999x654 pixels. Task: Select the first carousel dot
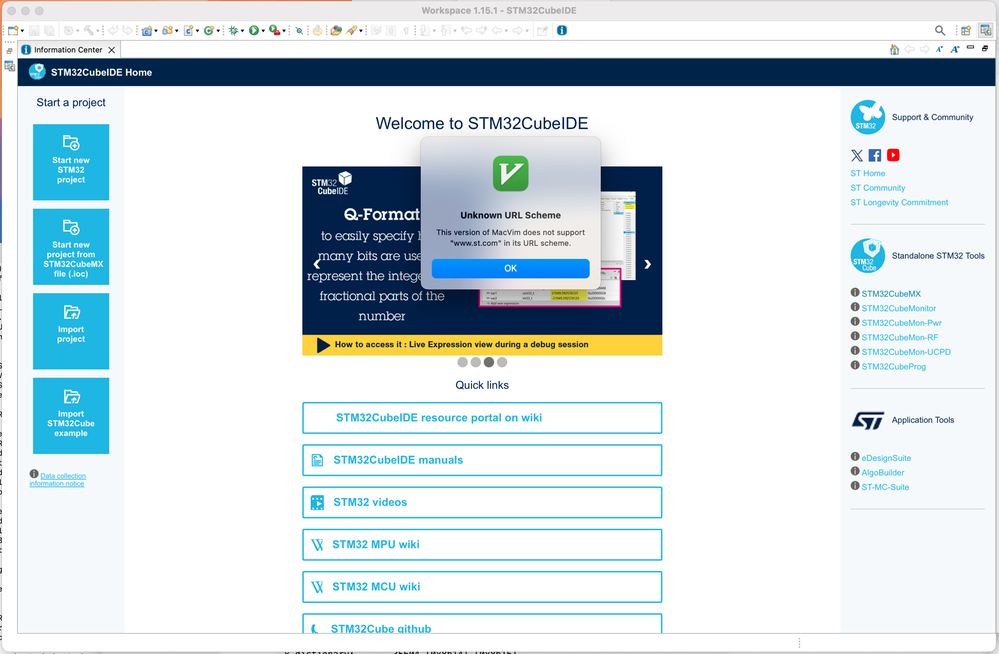[x=463, y=362]
